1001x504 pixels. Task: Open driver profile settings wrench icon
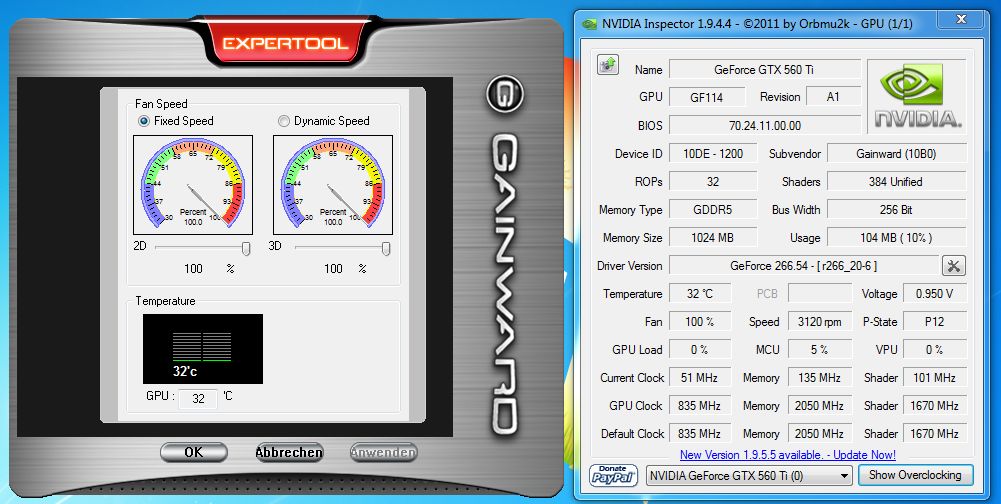point(954,266)
